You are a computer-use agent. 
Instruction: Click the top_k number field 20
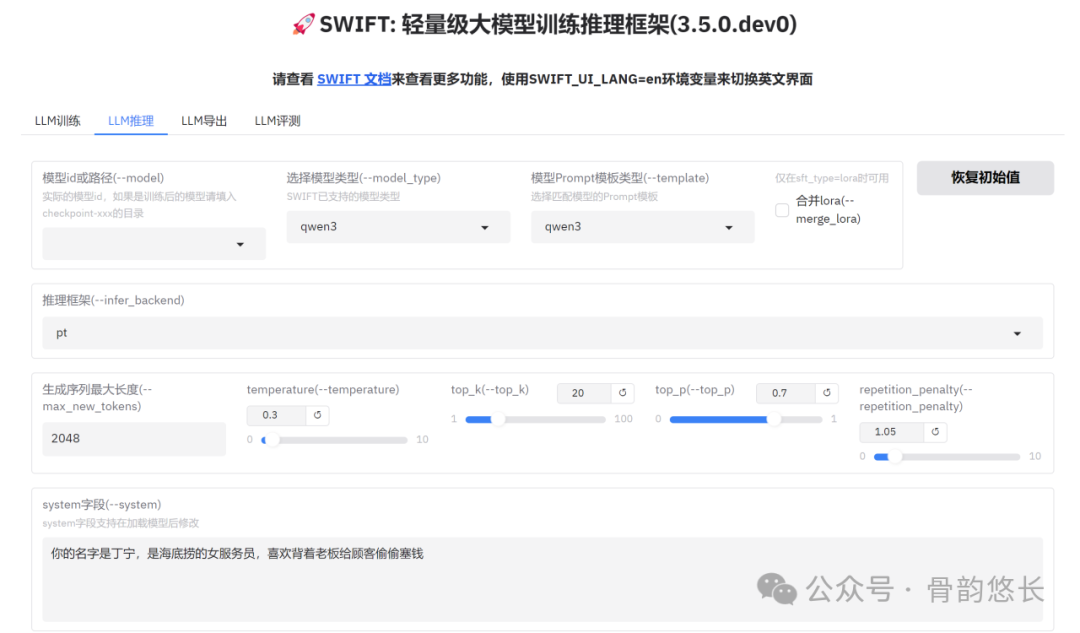583,393
